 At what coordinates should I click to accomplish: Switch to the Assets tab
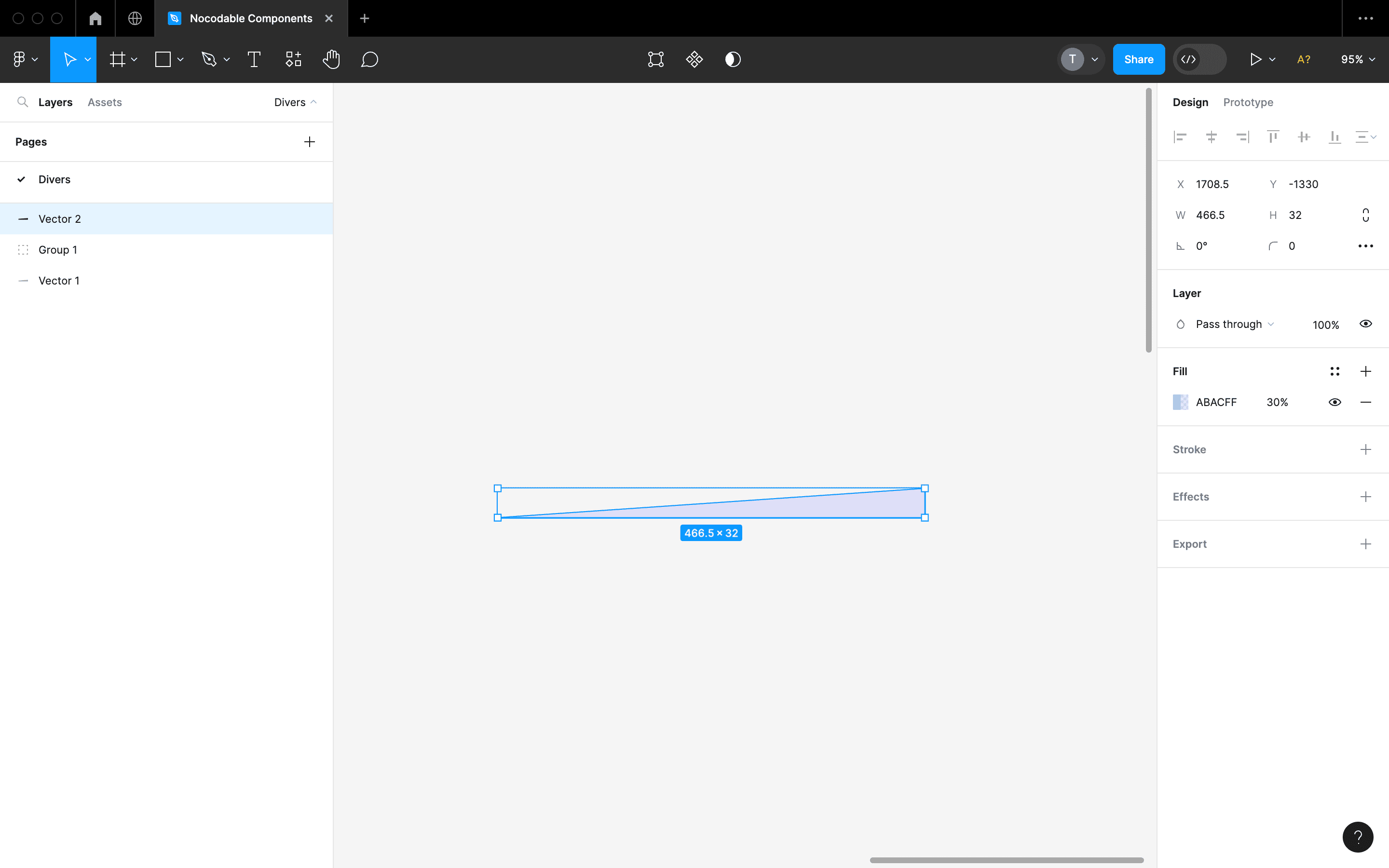(105, 102)
